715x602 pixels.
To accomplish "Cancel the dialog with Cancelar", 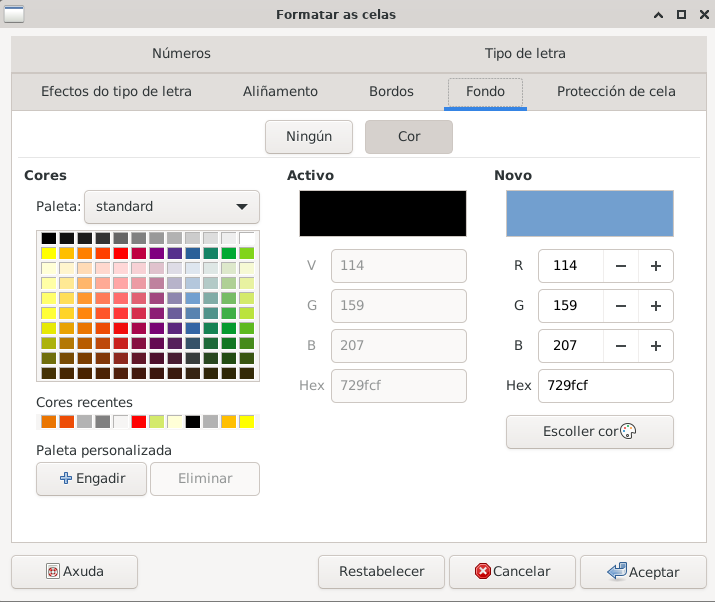I will coord(512,571).
